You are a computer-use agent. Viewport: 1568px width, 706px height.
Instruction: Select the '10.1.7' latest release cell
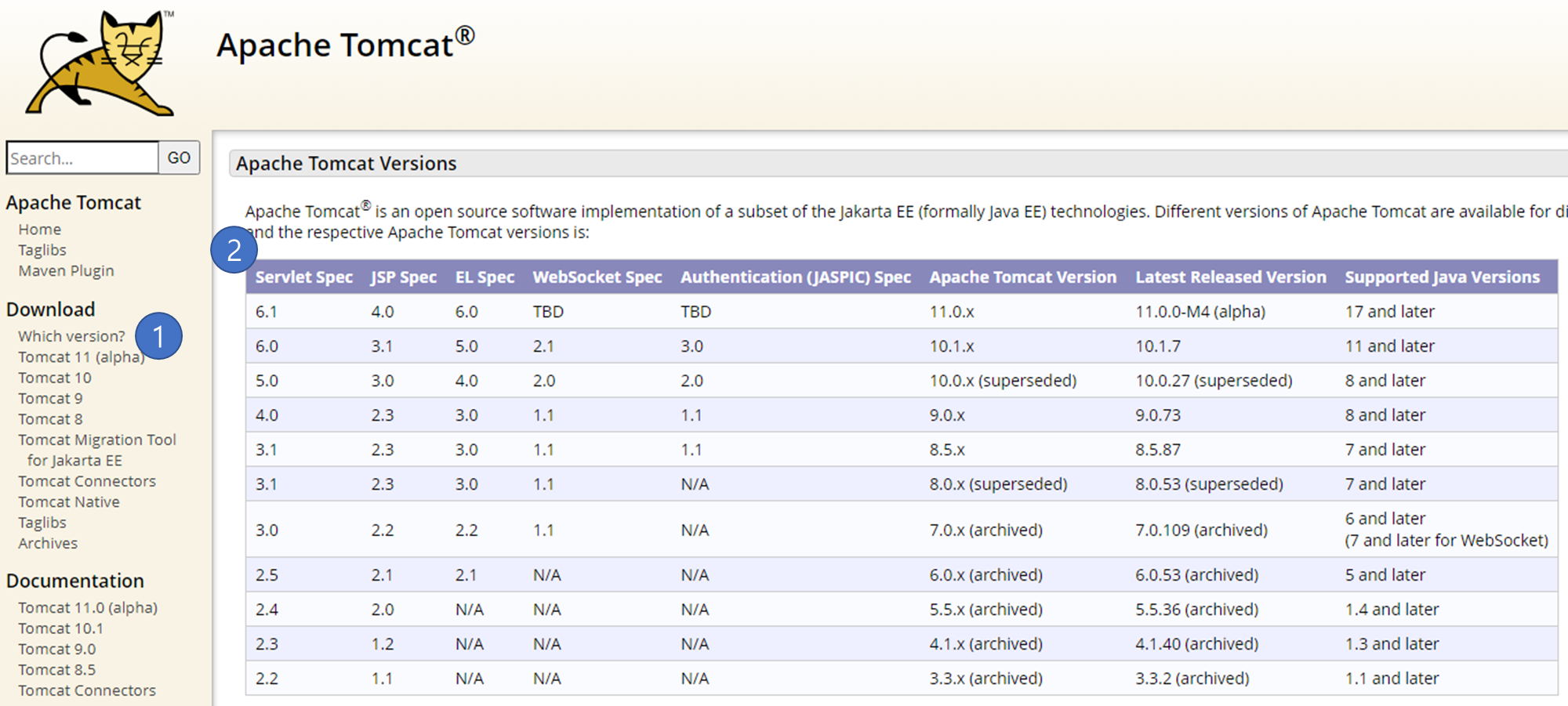point(1158,346)
